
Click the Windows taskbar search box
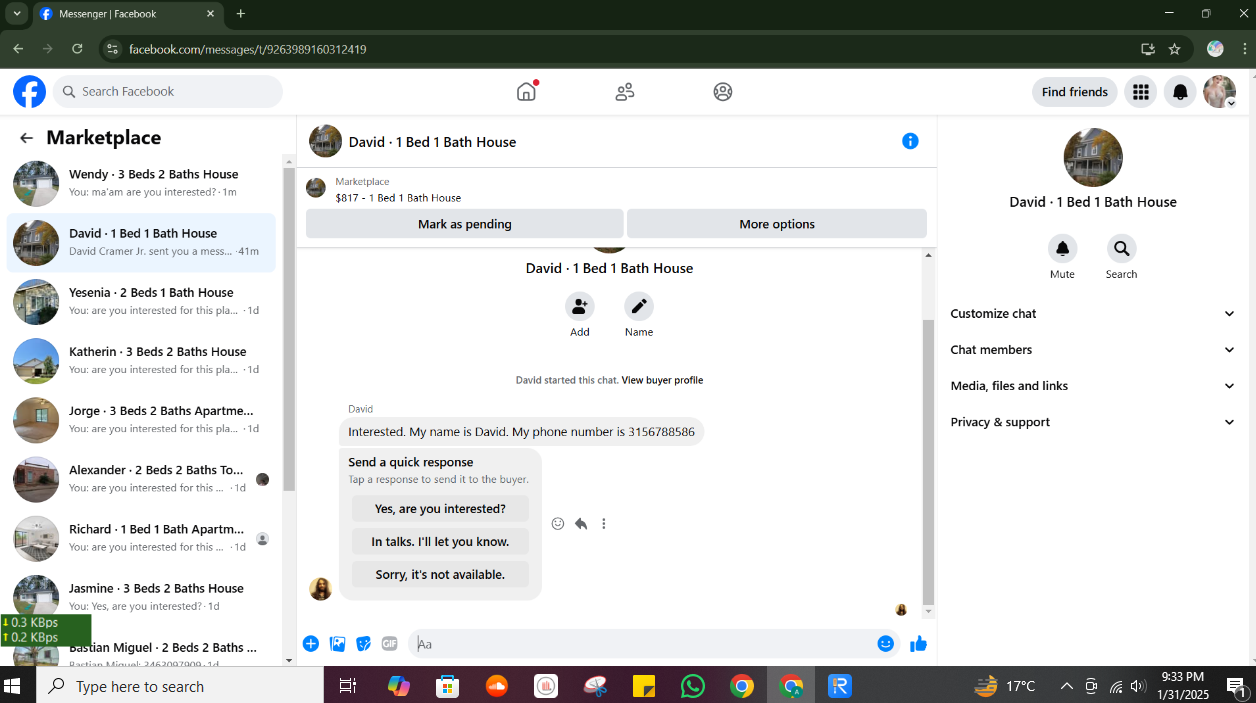click(180, 686)
